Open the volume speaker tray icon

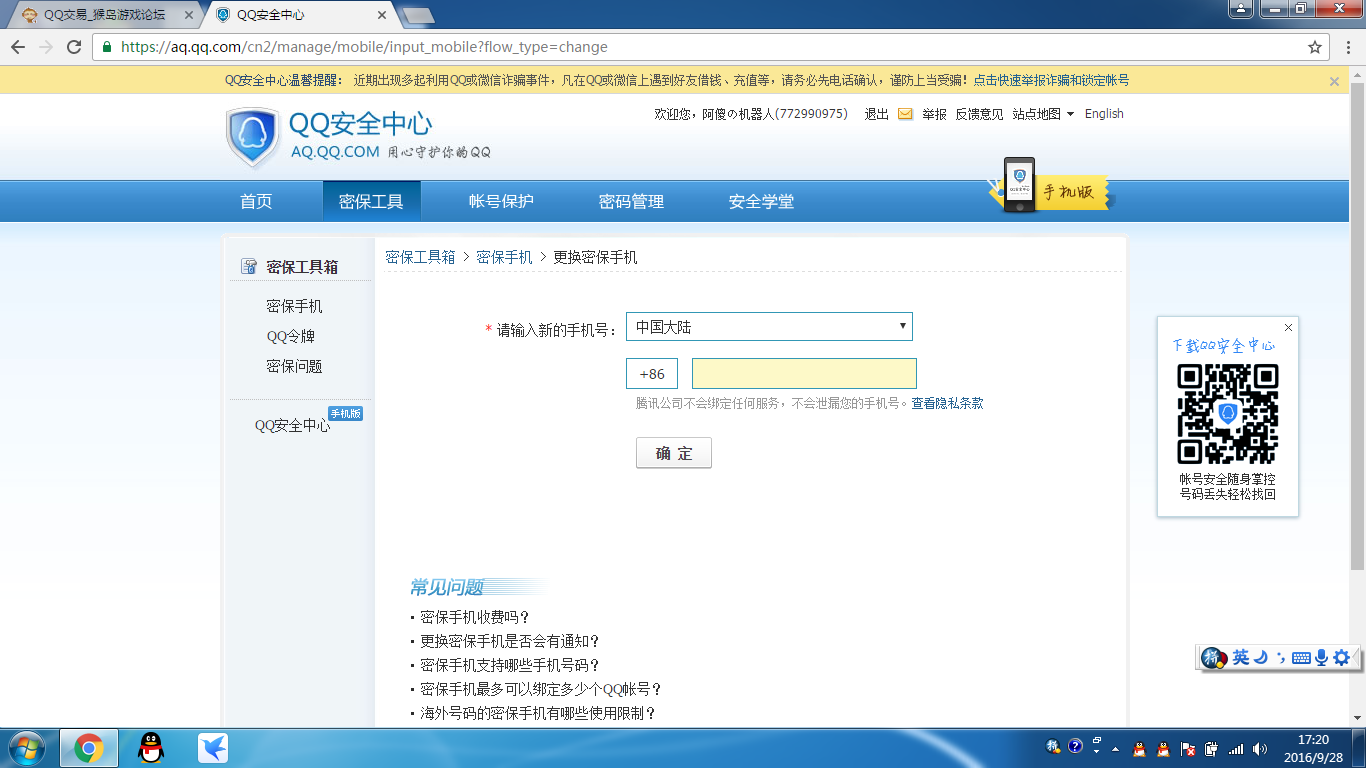(x=1260, y=748)
